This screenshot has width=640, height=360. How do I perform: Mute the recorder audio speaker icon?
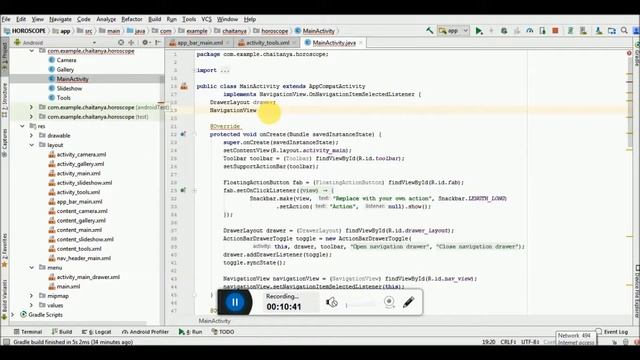332,302
